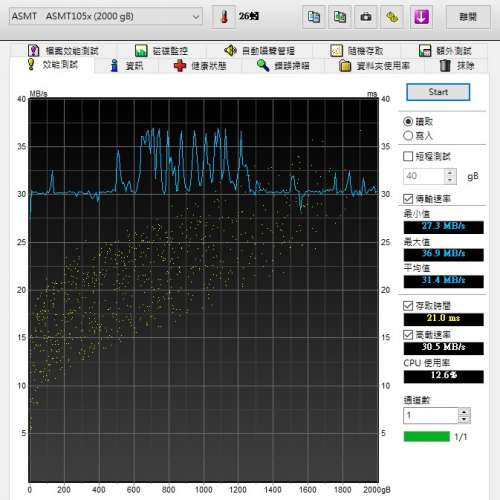Increase the number of passes
This screenshot has width=500, height=500.
464,412
